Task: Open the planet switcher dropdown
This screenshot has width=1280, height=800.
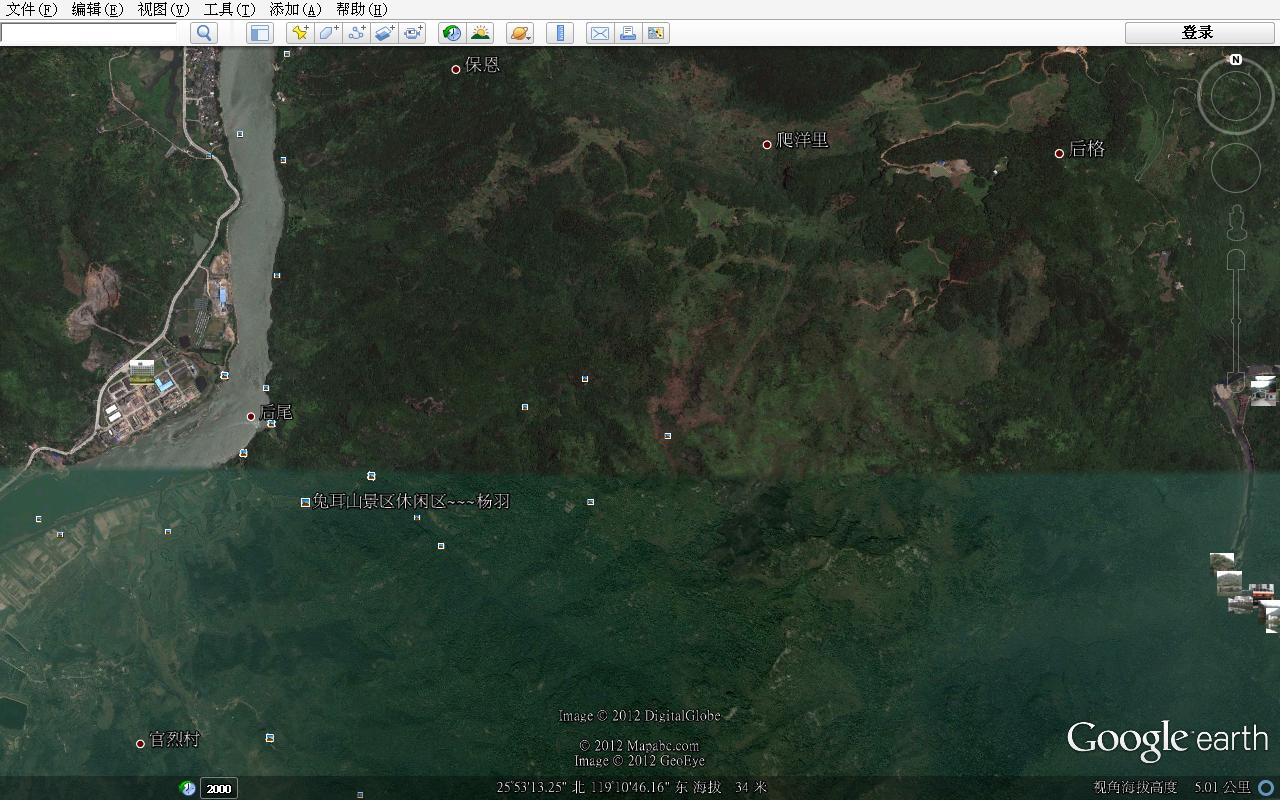Action: pyautogui.click(x=520, y=33)
